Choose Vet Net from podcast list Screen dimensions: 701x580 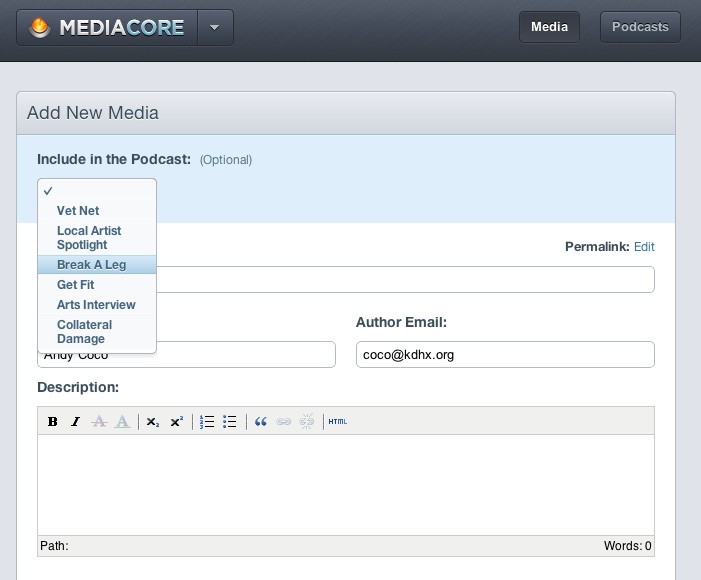(x=78, y=211)
